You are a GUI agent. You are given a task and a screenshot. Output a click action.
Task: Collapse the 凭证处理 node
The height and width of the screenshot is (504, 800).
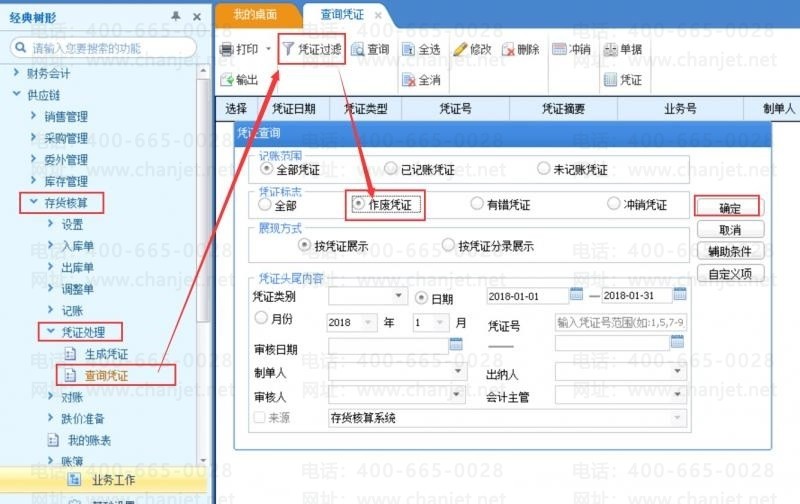(x=51, y=332)
